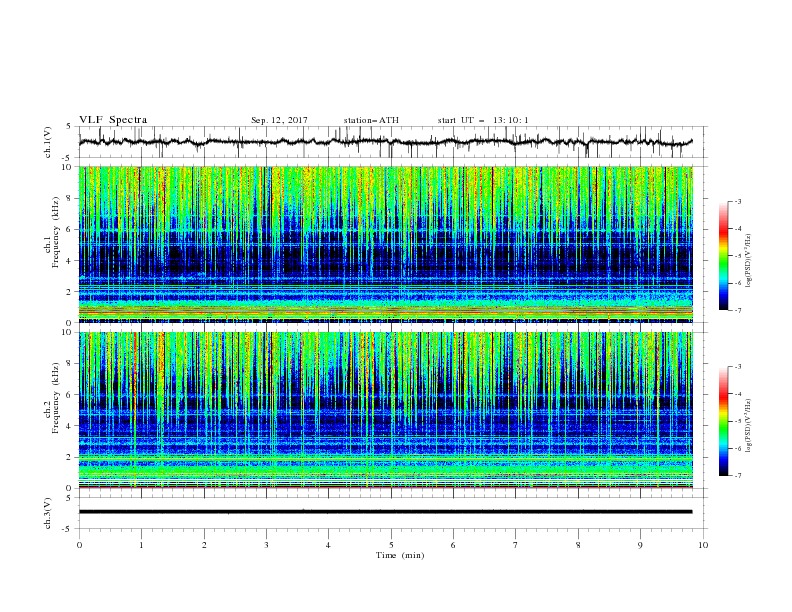Click the ch.3 flat black trace
The image size is (792, 612).
pyautogui.click(x=385, y=512)
